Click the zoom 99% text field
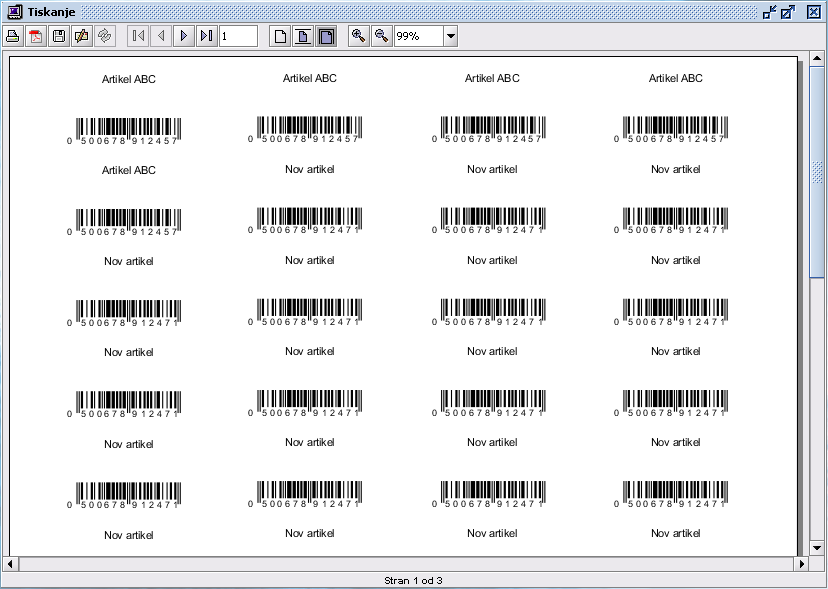 [x=417, y=36]
